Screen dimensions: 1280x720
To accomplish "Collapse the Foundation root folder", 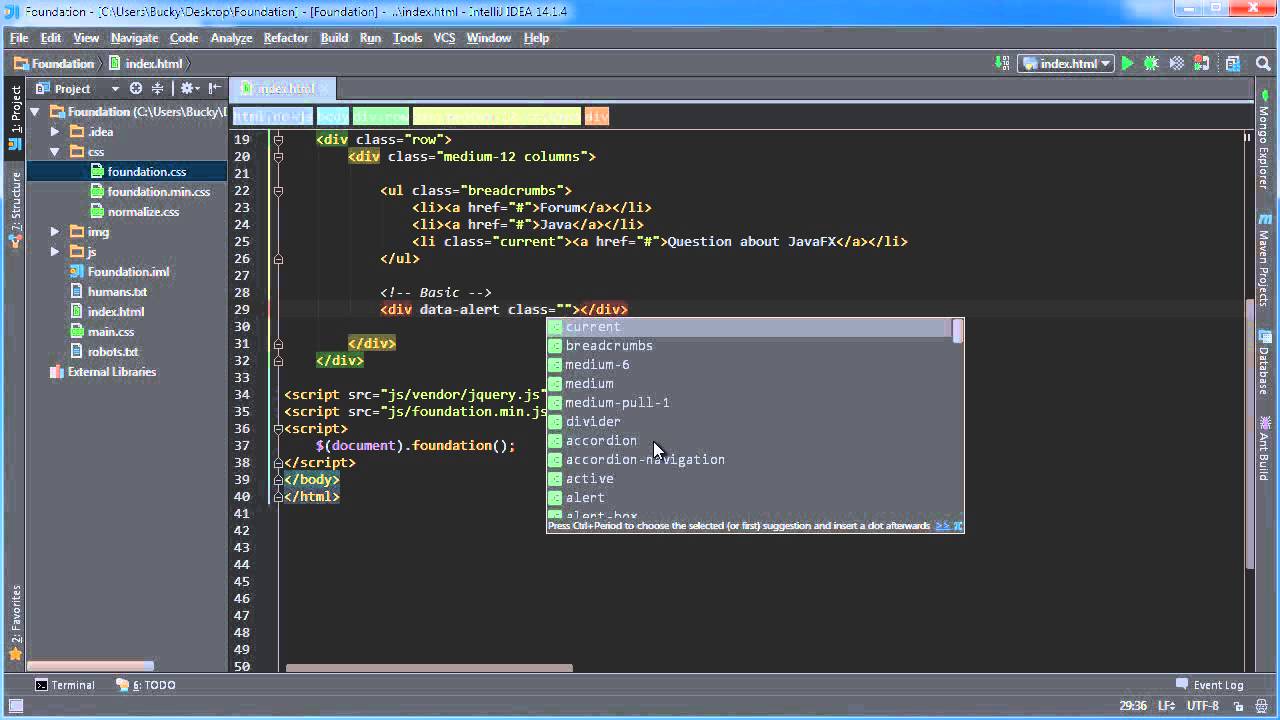I will 35,112.
